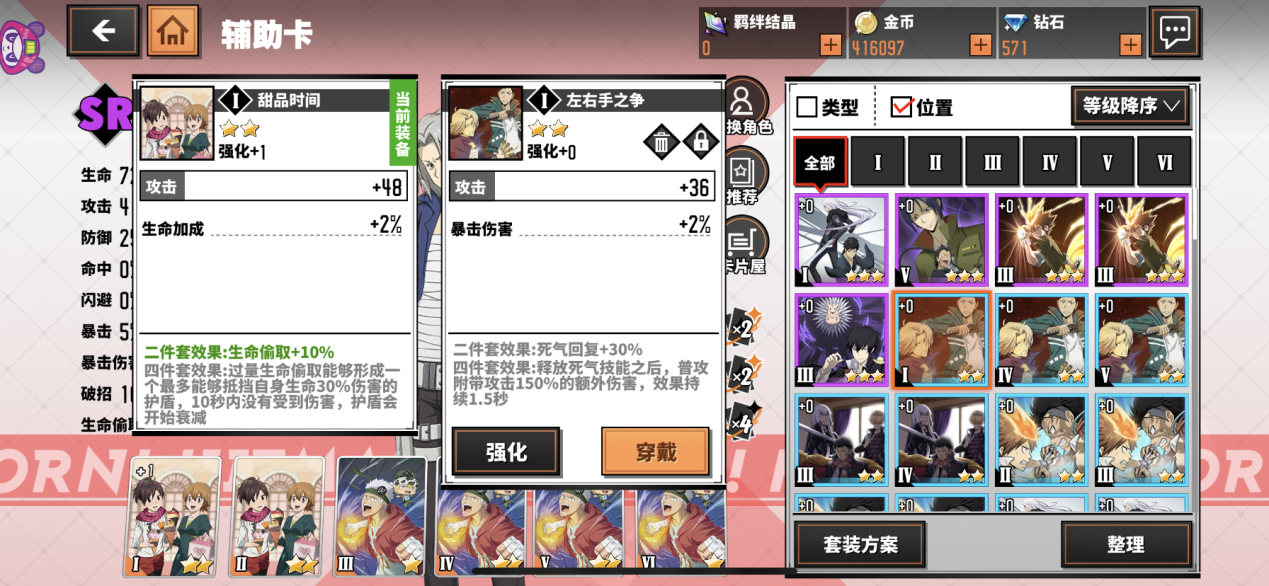
Task: Enable the 类型 filter checkbox
Action: click(807, 107)
